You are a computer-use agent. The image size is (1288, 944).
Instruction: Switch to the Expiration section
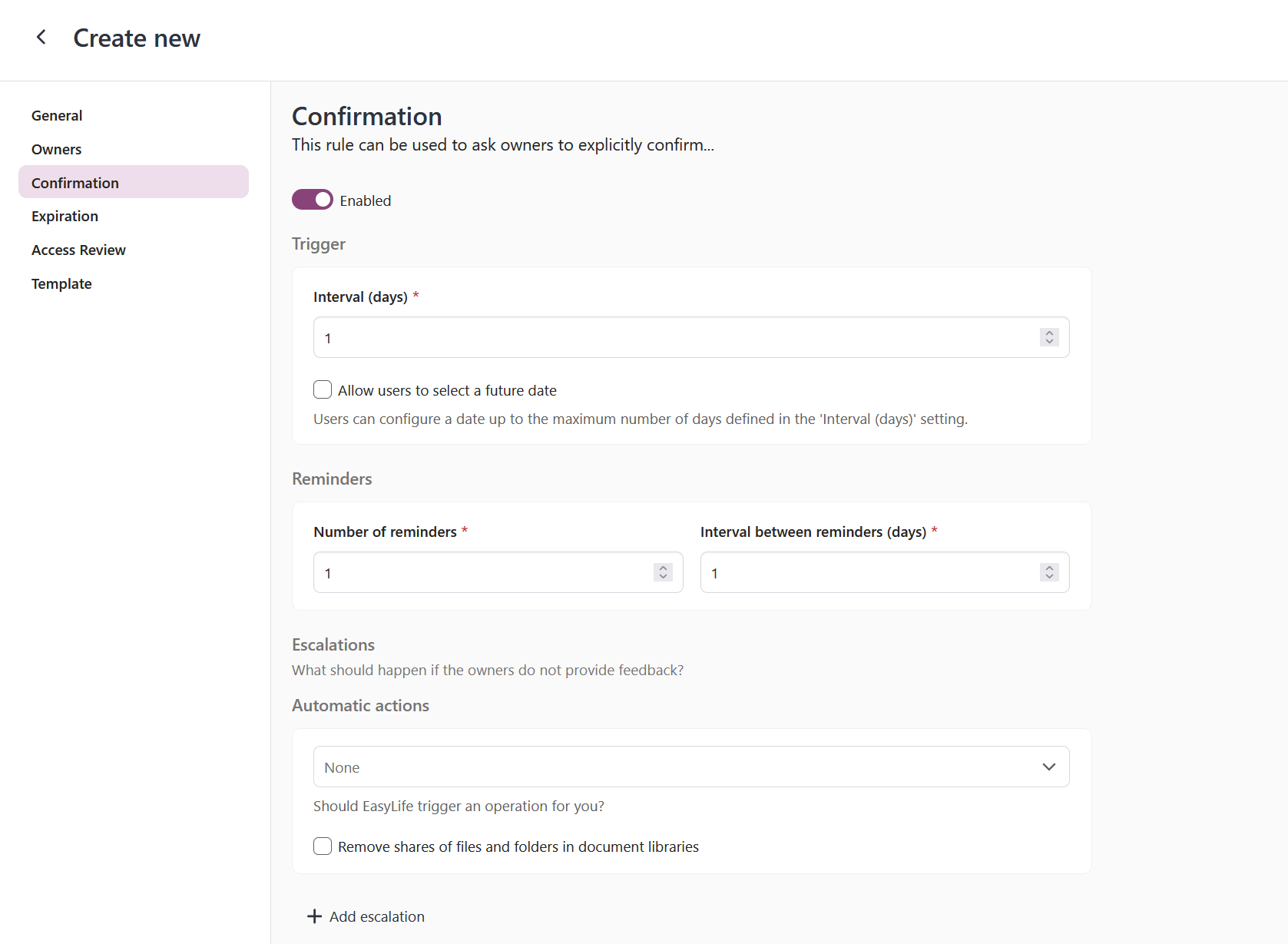click(x=65, y=216)
